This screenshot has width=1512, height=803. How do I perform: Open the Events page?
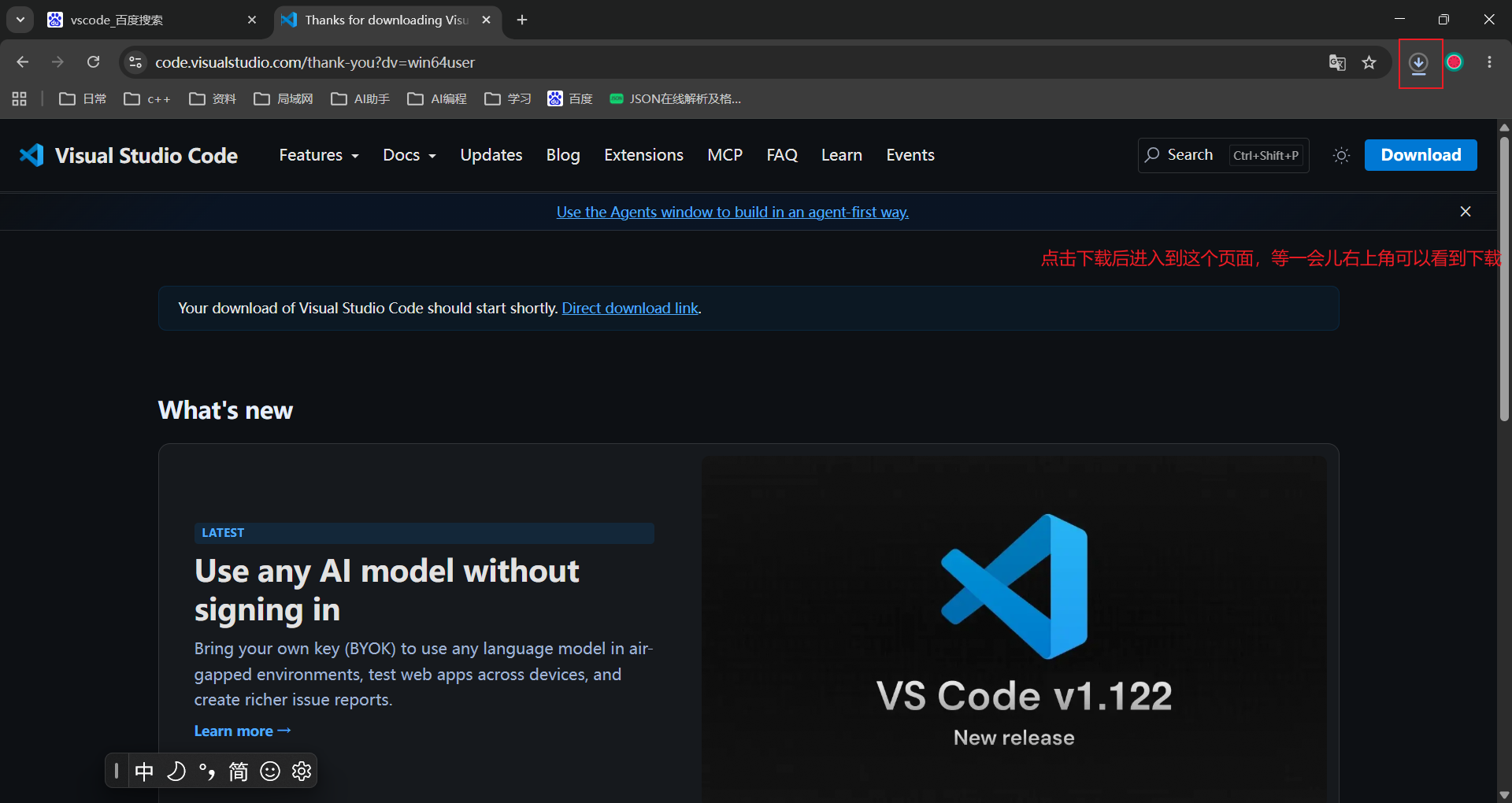pyautogui.click(x=910, y=155)
